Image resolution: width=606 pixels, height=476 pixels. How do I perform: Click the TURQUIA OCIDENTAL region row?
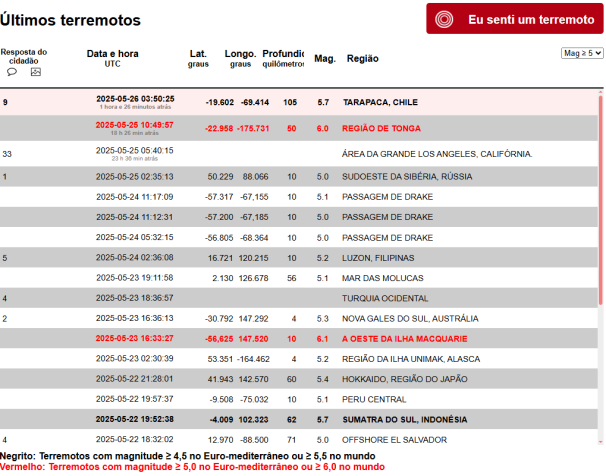(299, 298)
